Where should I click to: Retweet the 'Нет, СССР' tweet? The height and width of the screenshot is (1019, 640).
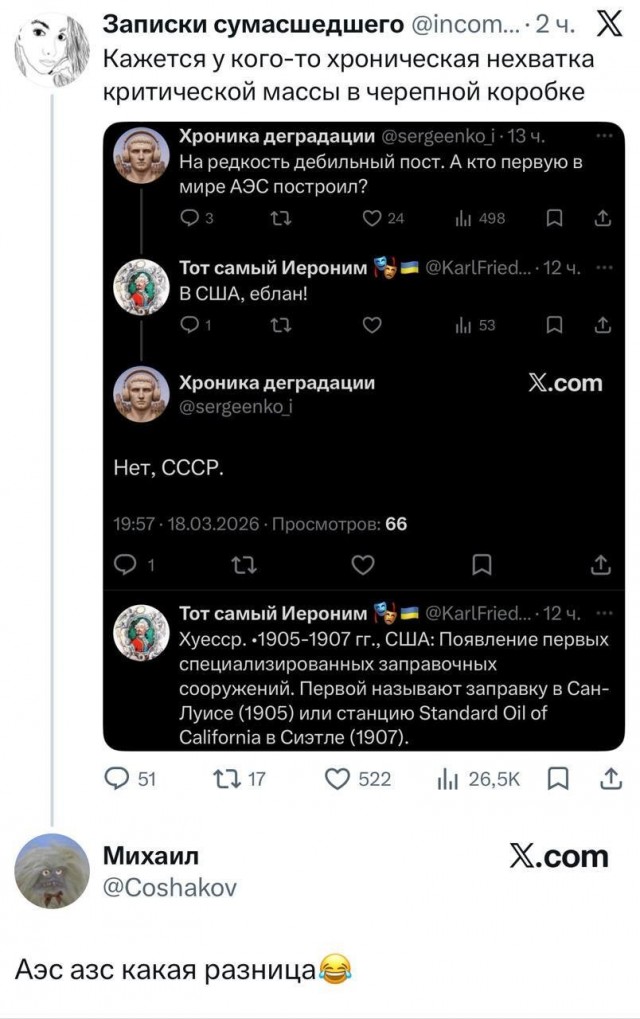click(239, 564)
